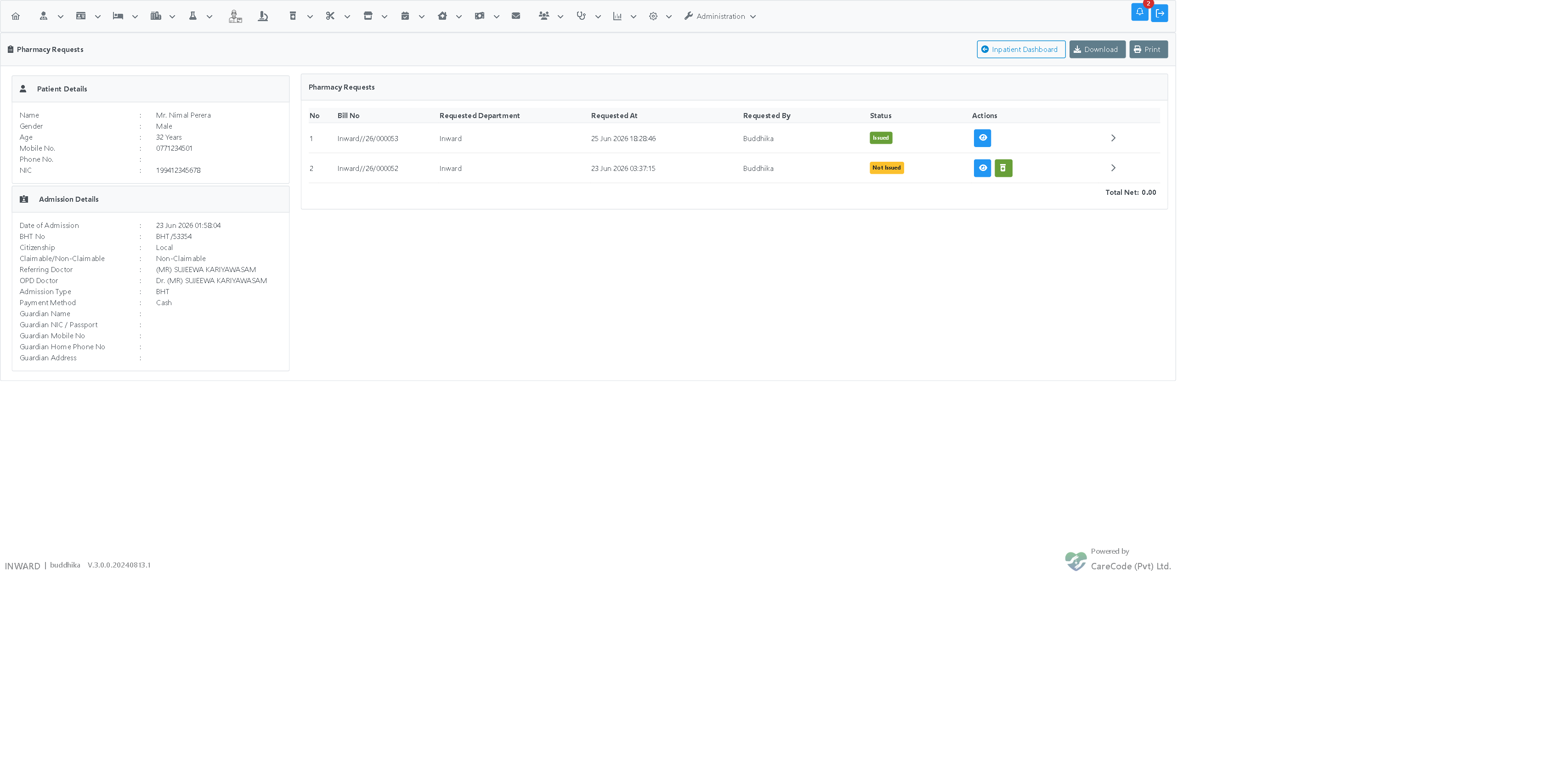Viewport: 1568px width, 772px height.
Task: Open the pharmacy pill bottle icon menu
Action: point(293,17)
